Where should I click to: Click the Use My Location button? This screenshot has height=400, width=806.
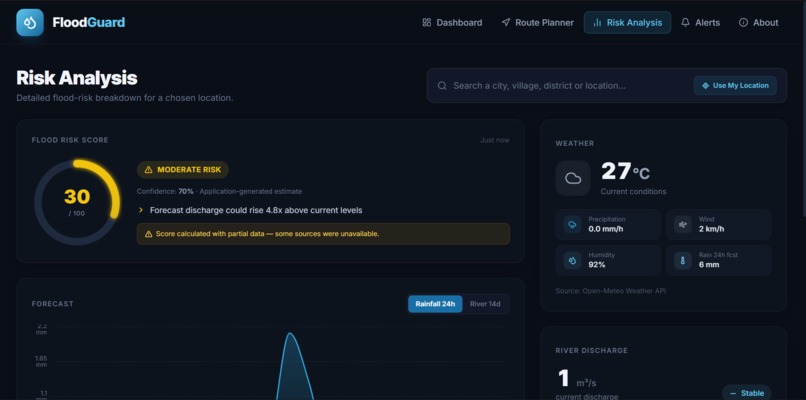coord(735,86)
